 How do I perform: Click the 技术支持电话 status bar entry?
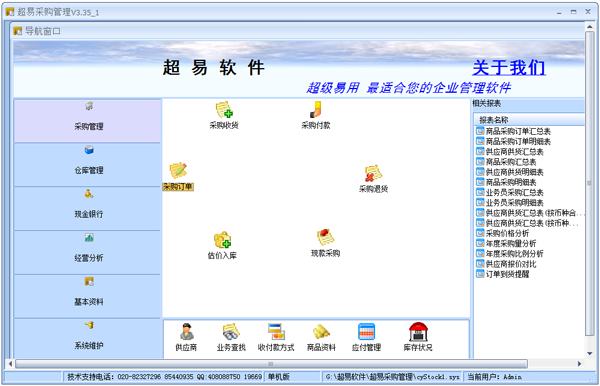pos(164,377)
